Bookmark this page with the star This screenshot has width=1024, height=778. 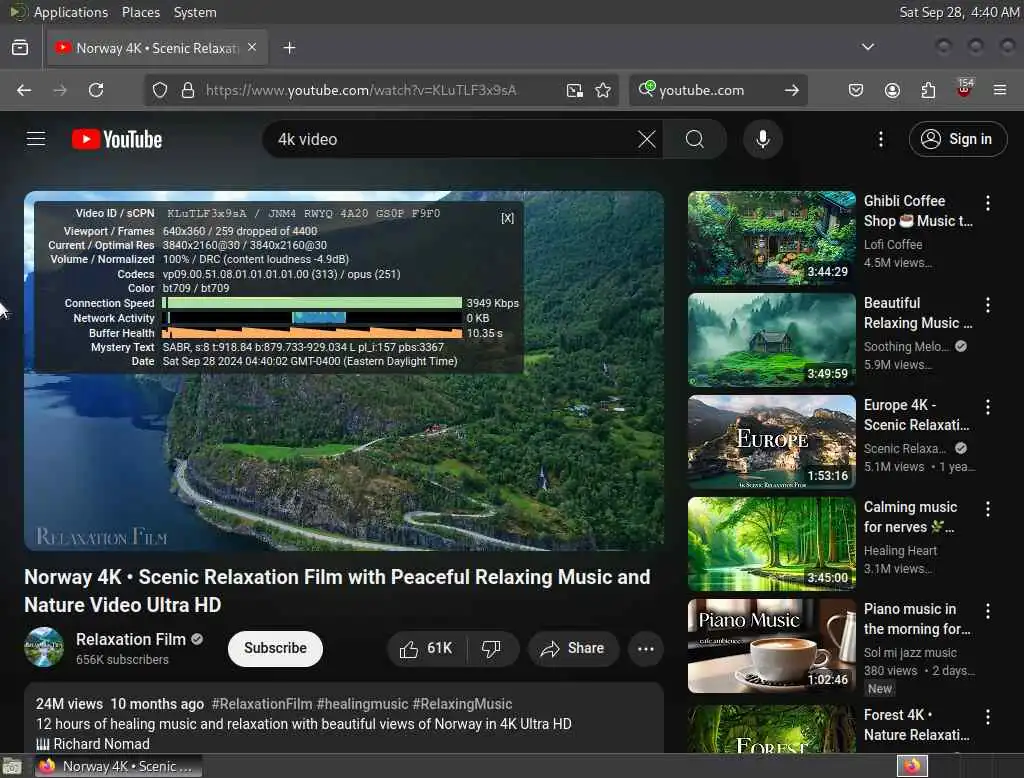(603, 90)
